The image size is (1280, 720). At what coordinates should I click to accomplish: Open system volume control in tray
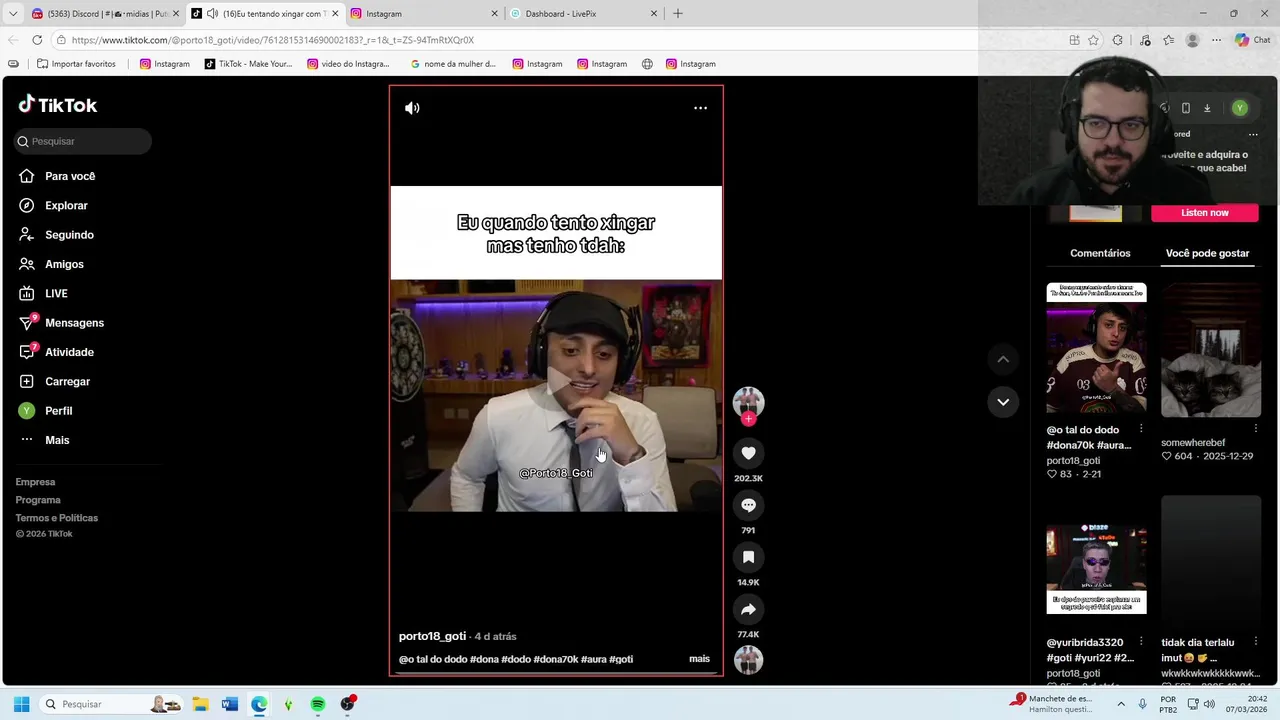pyautogui.click(x=1208, y=704)
